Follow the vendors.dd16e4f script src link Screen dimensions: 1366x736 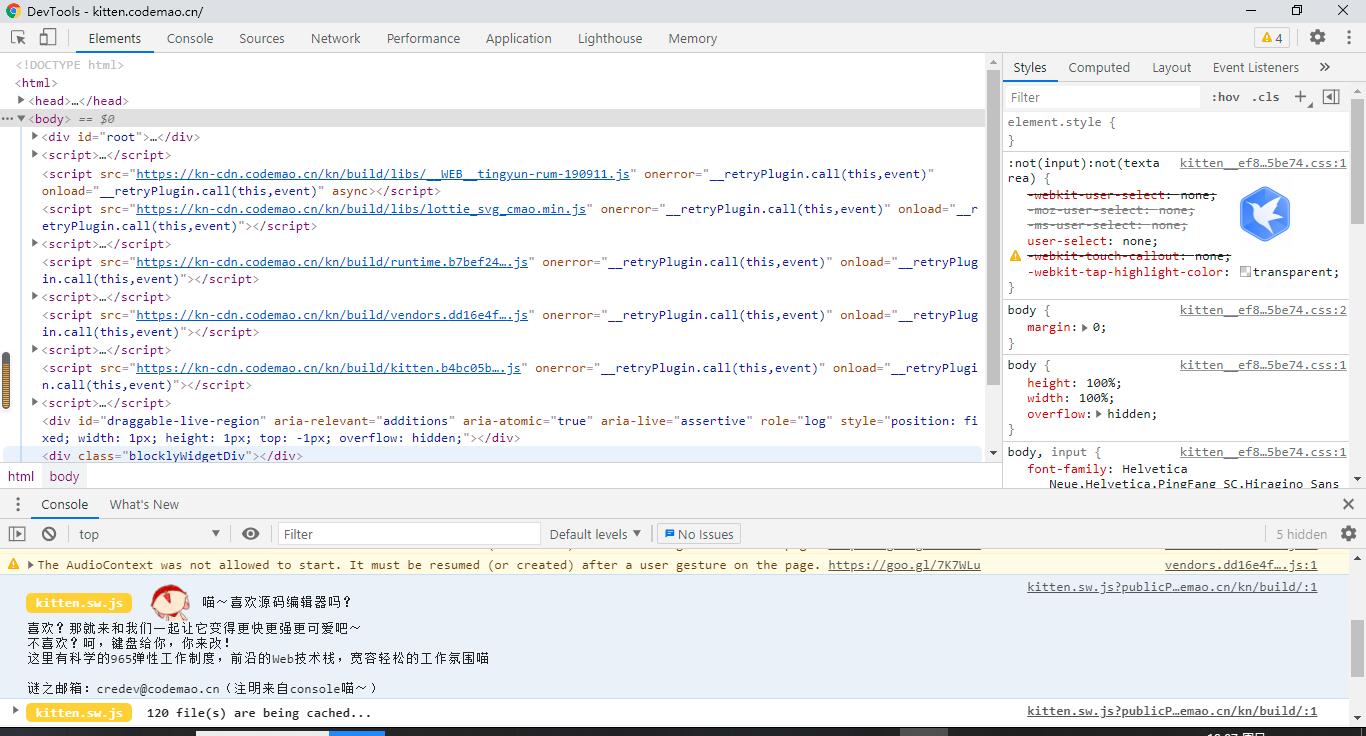click(x=332, y=315)
